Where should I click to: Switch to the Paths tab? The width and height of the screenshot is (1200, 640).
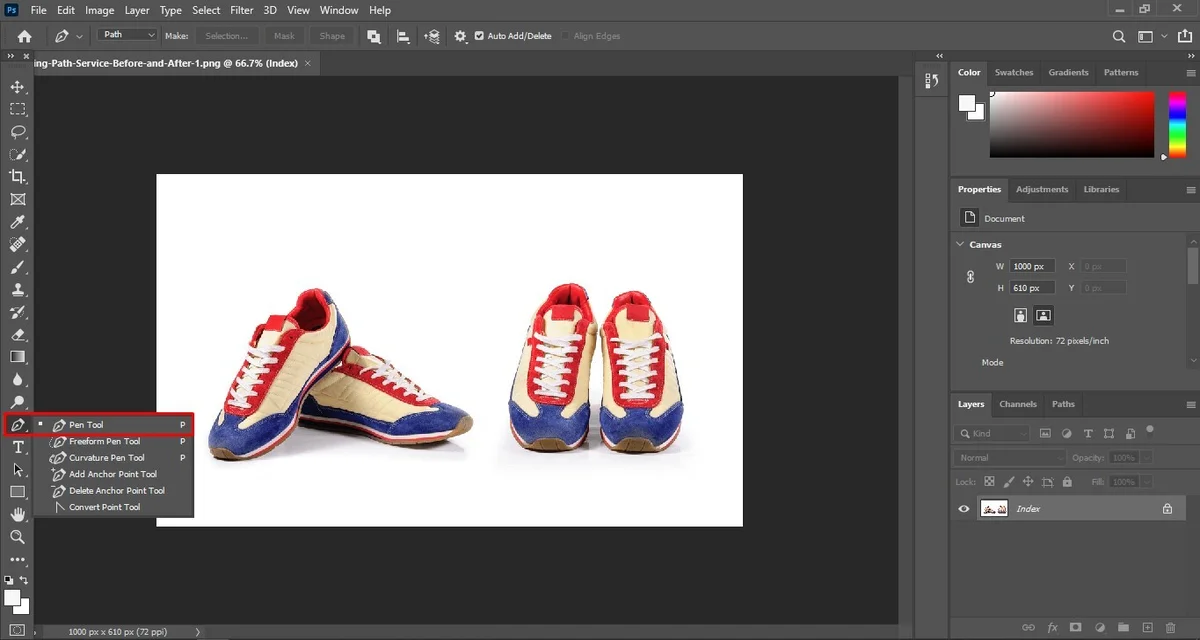[x=1063, y=404]
